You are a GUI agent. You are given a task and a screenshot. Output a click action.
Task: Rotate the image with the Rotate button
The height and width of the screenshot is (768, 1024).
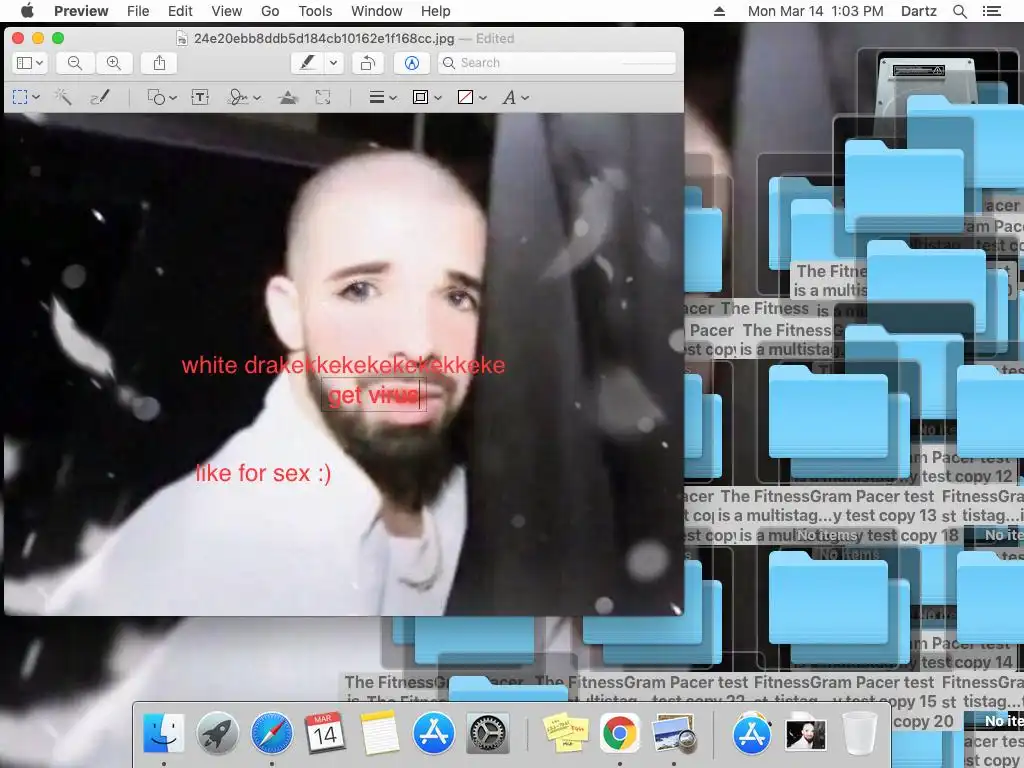coord(368,63)
